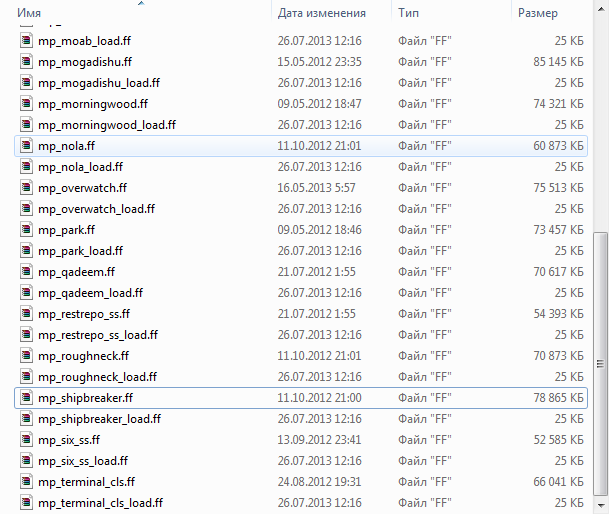Click the icon next to mp_park.ff
610x514 pixels.
tap(26, 230)
